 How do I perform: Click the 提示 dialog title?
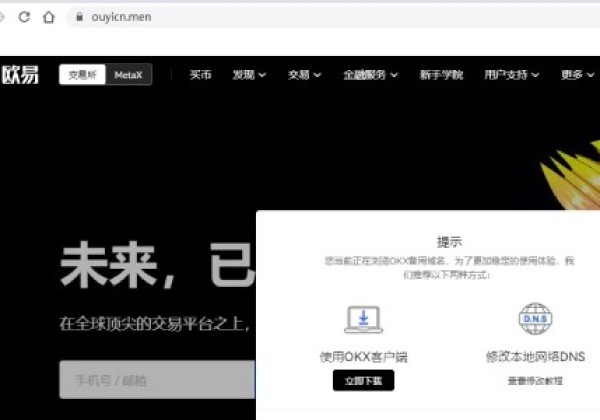(x=450, y=242)
